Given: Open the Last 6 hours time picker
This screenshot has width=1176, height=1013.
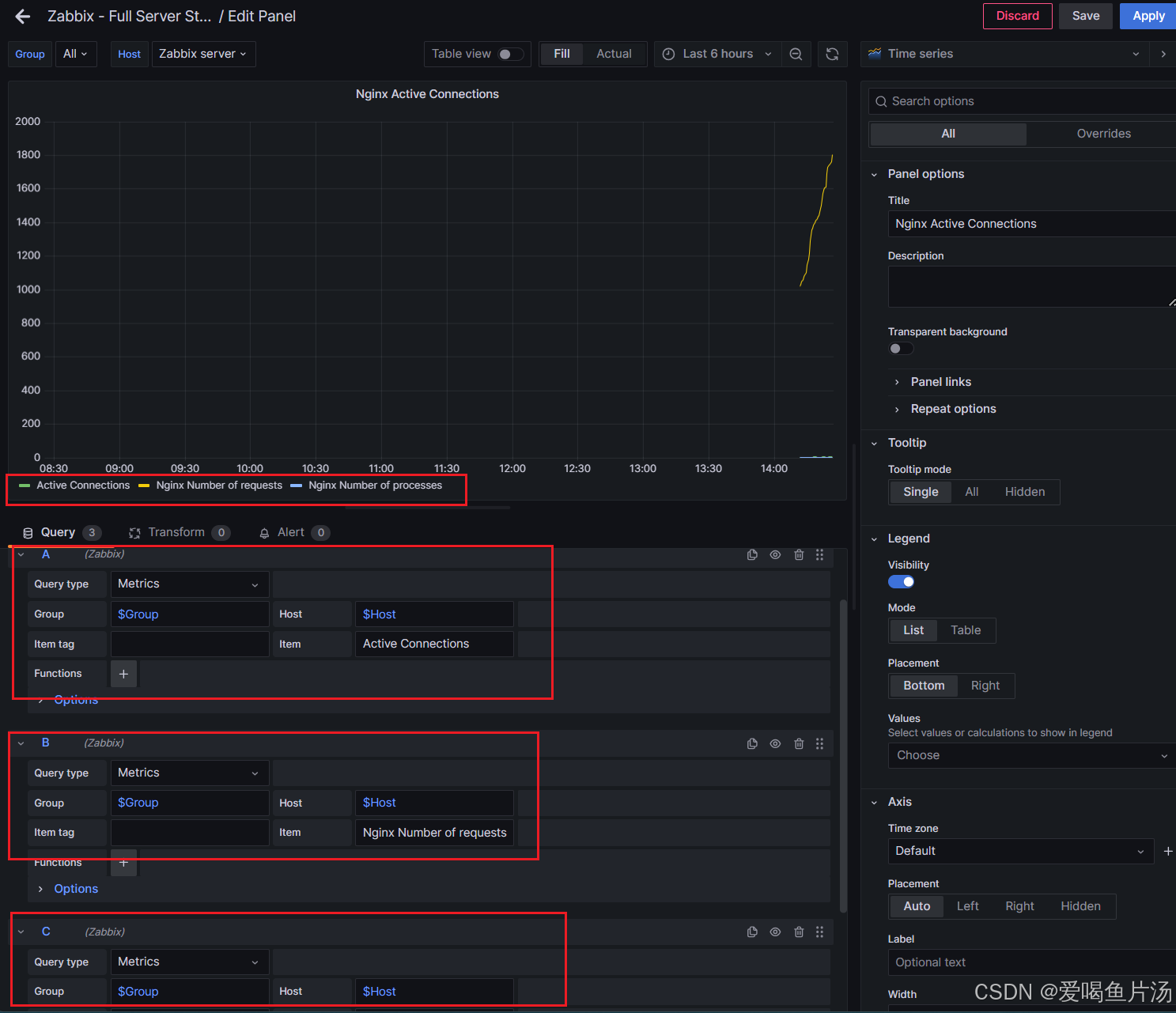Looking at the screenshot, I should [x=717, y=54].
